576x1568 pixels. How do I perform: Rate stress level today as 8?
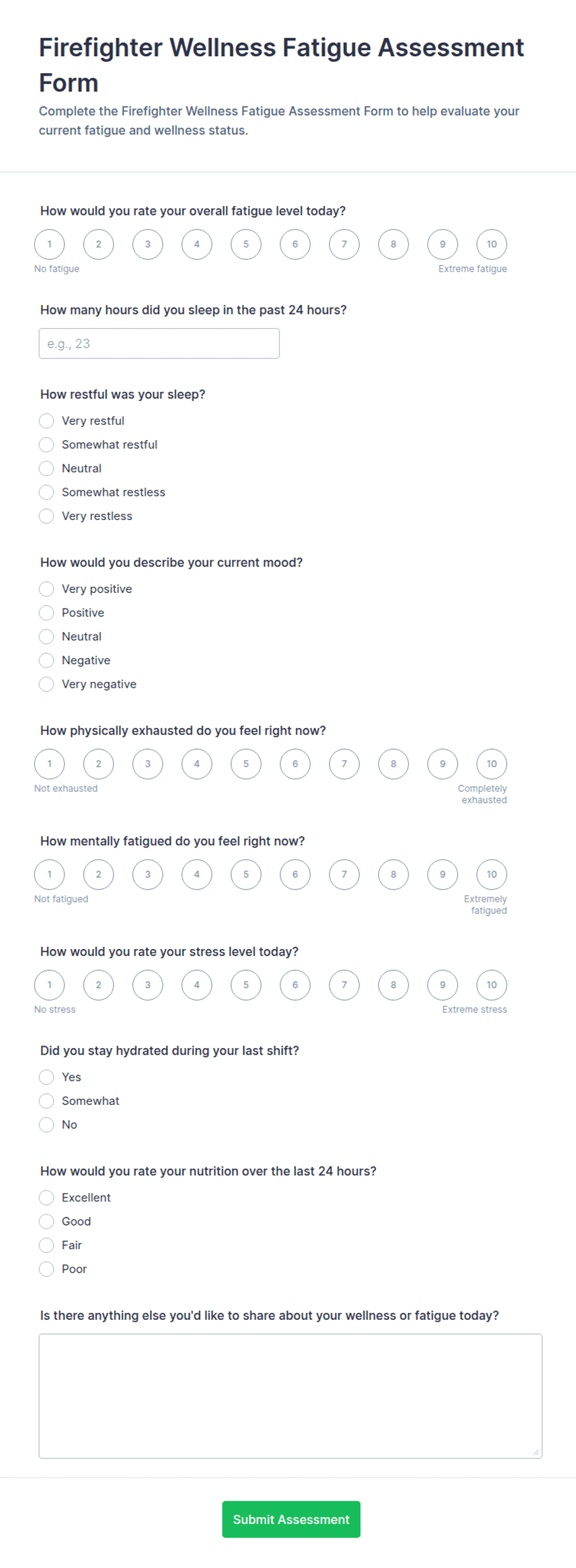tap(393, 985)
